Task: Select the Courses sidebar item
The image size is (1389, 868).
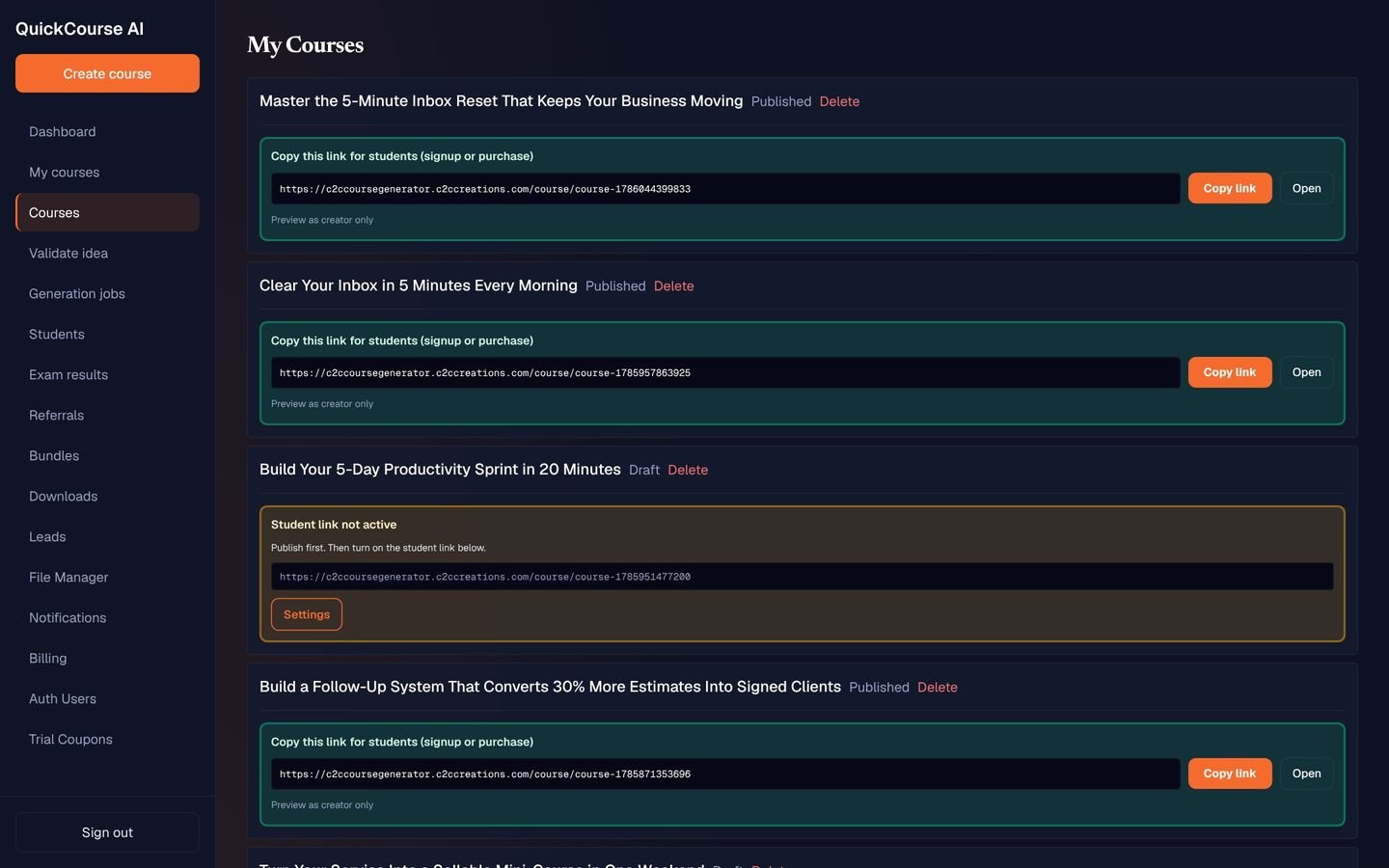Action: (107, 212)
